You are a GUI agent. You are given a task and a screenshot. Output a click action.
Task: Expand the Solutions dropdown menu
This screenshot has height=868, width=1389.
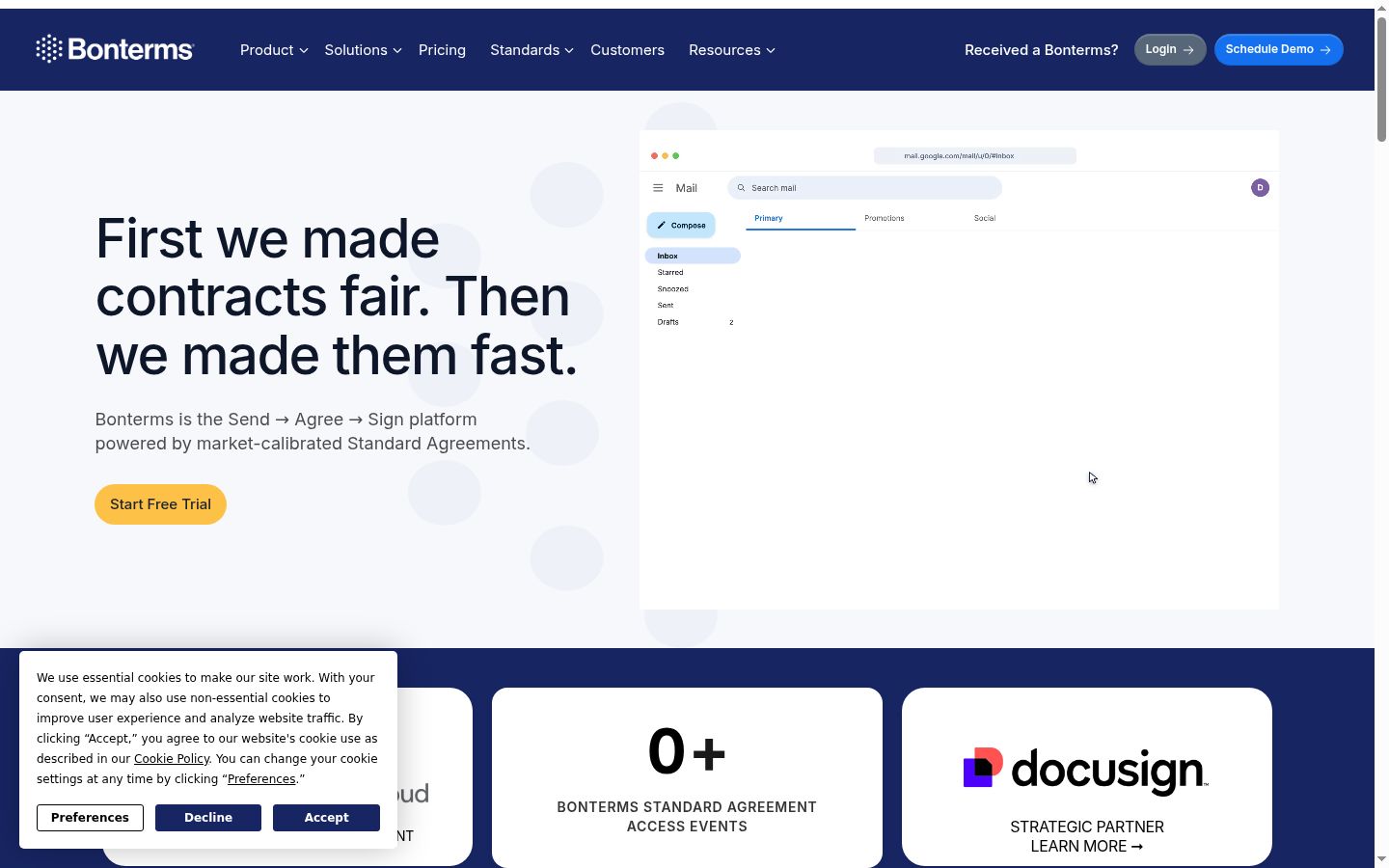[363, 50]
